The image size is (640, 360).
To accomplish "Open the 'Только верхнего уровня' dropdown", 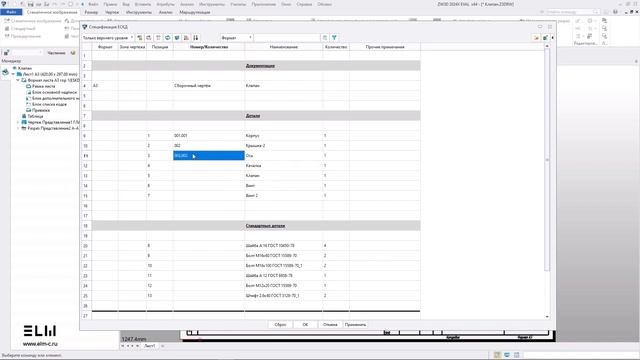I will (x=108, y=38).
